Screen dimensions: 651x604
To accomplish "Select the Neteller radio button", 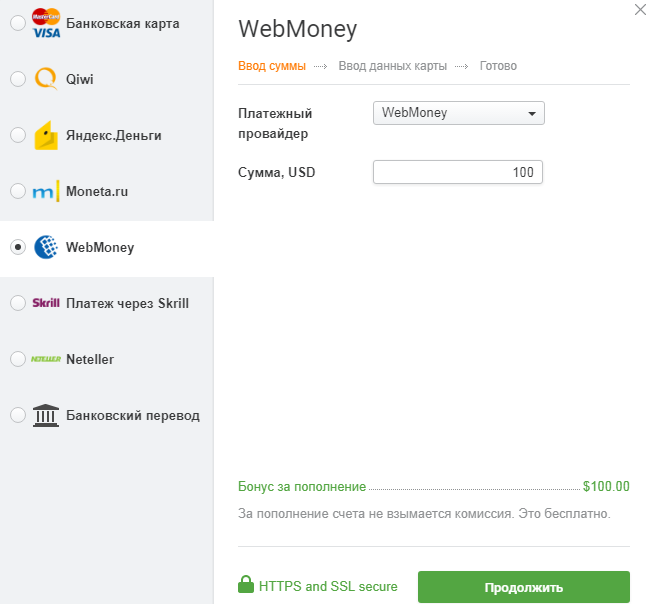I will [18, 359].
